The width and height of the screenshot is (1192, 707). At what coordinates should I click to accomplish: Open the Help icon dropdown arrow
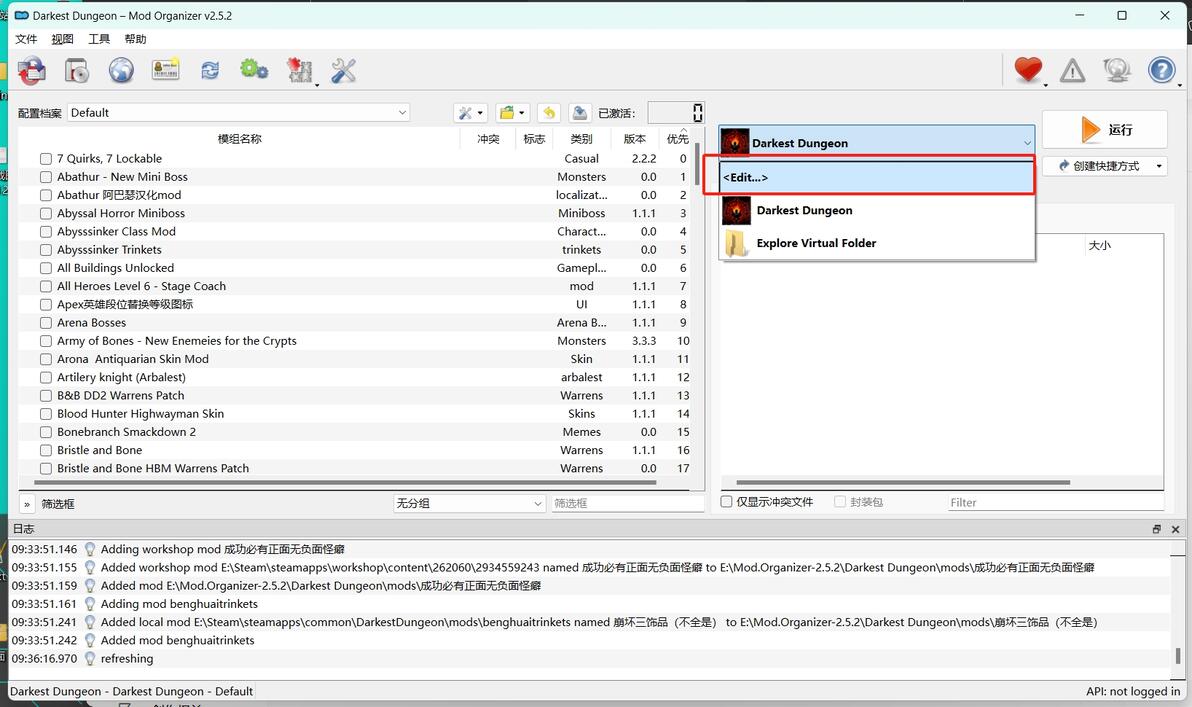[x=1180, y=84]
